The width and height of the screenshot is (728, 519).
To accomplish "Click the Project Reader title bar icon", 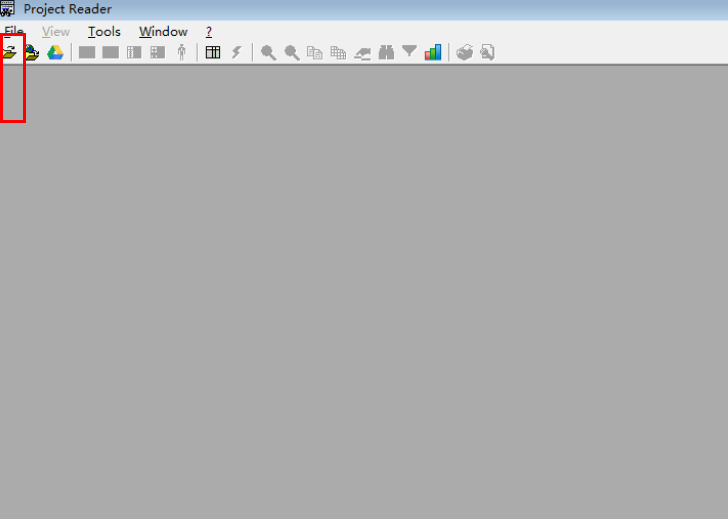I will 8,9.
